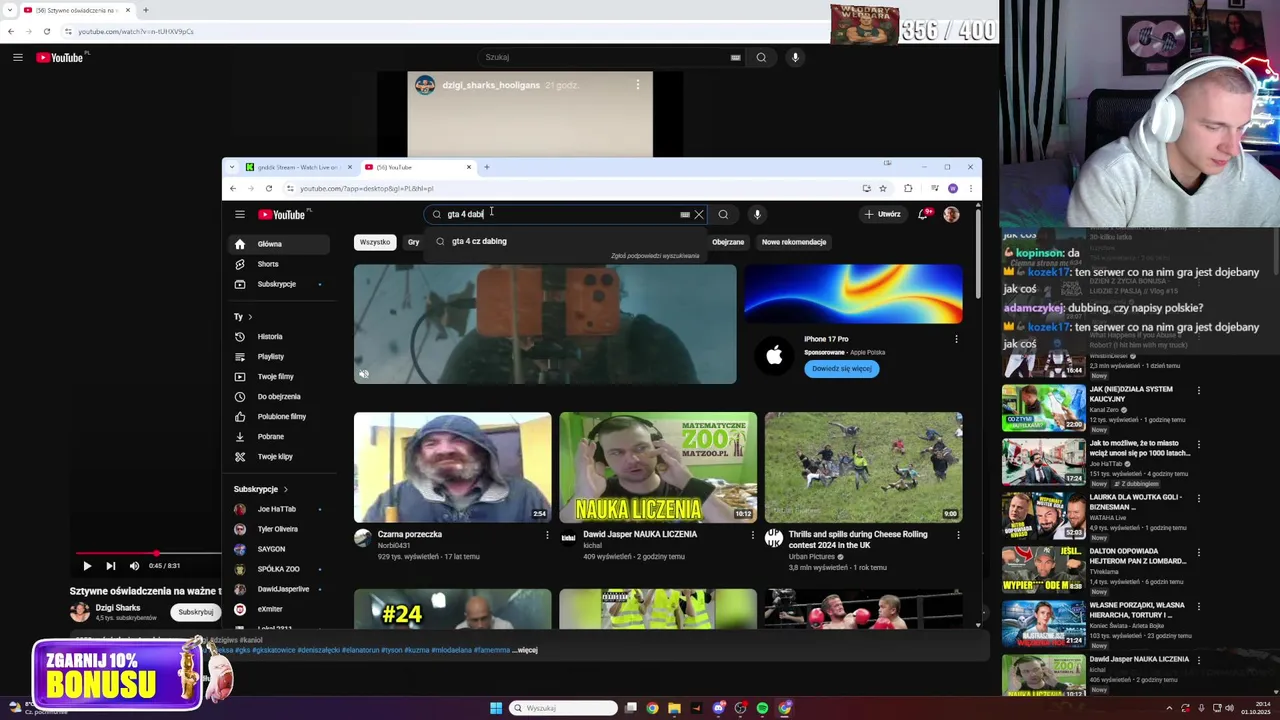1280x720 pixels.
Task: Click the YouTube logo in the front window
Action: click(x=282, y=214)
